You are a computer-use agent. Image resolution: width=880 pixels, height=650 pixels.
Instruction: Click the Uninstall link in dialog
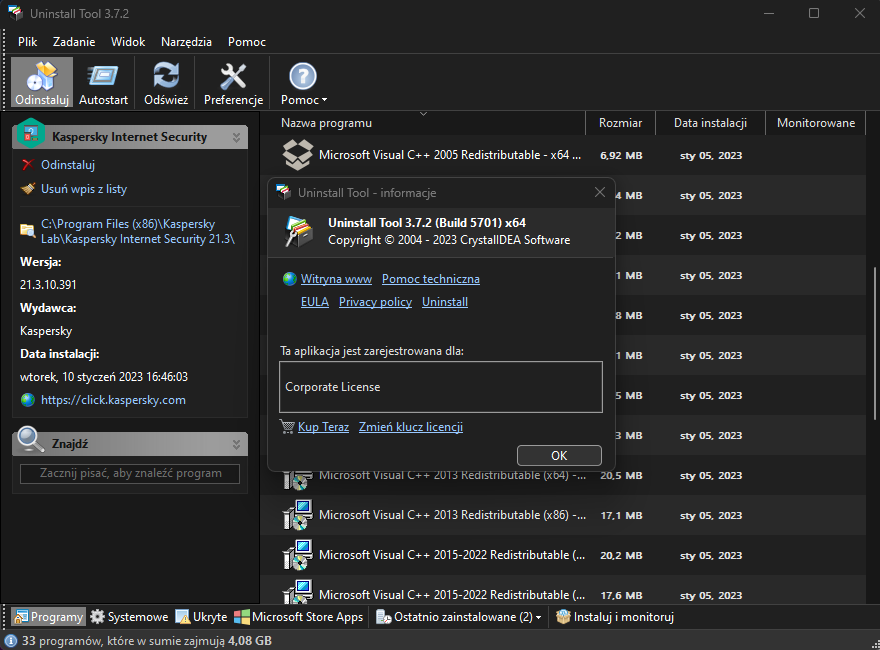click(445, 302)
